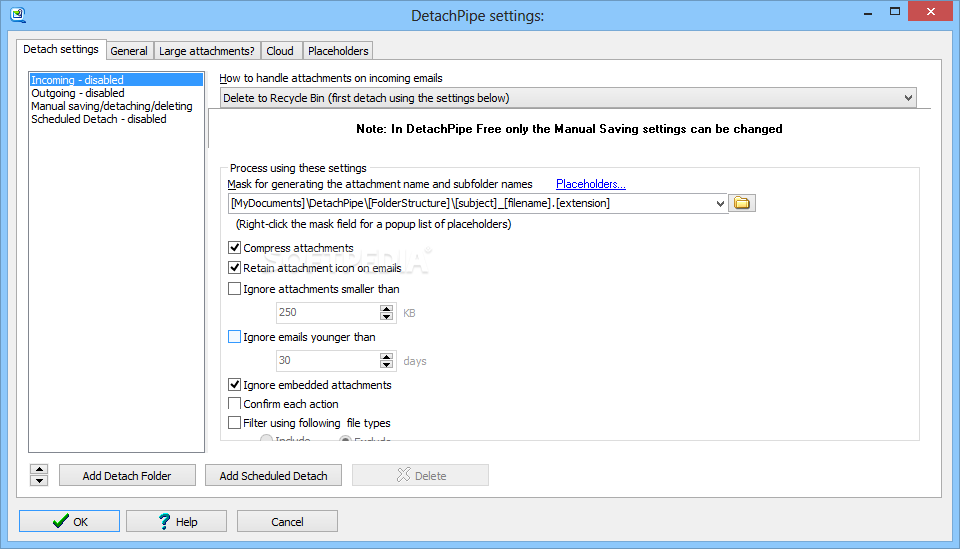Open Help with the question mark button
This screenshot has height=549, width=960.
(176, 521)
